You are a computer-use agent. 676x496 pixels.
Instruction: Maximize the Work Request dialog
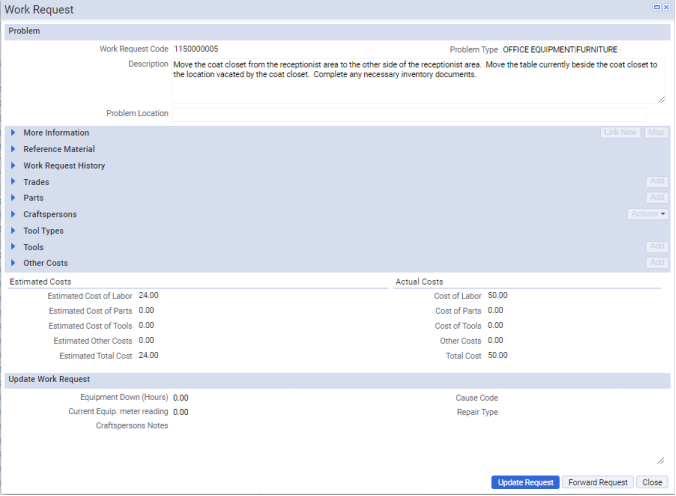click(x=657, y=7)
